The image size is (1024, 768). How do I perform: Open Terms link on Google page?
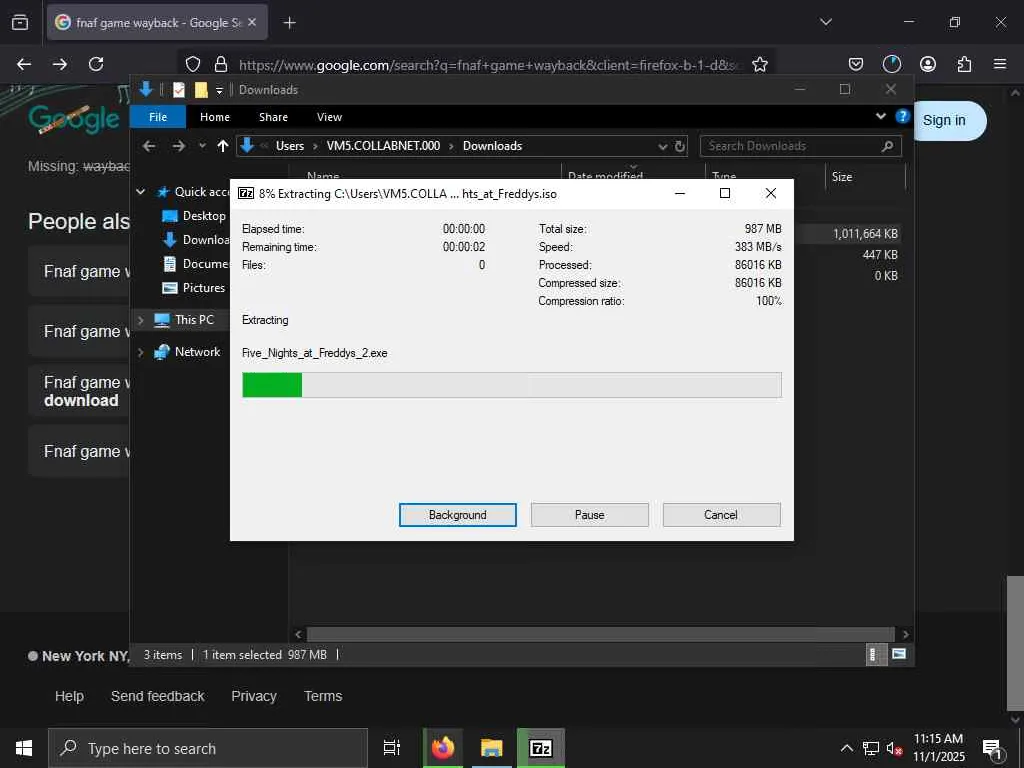coord(323,696)
